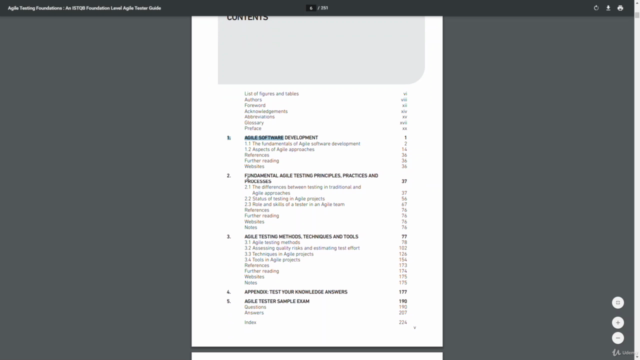Click 'AGILE TESTER SAMPLE EXAM' heading
This screenshot has width=640, height=360.
[277, 301]
